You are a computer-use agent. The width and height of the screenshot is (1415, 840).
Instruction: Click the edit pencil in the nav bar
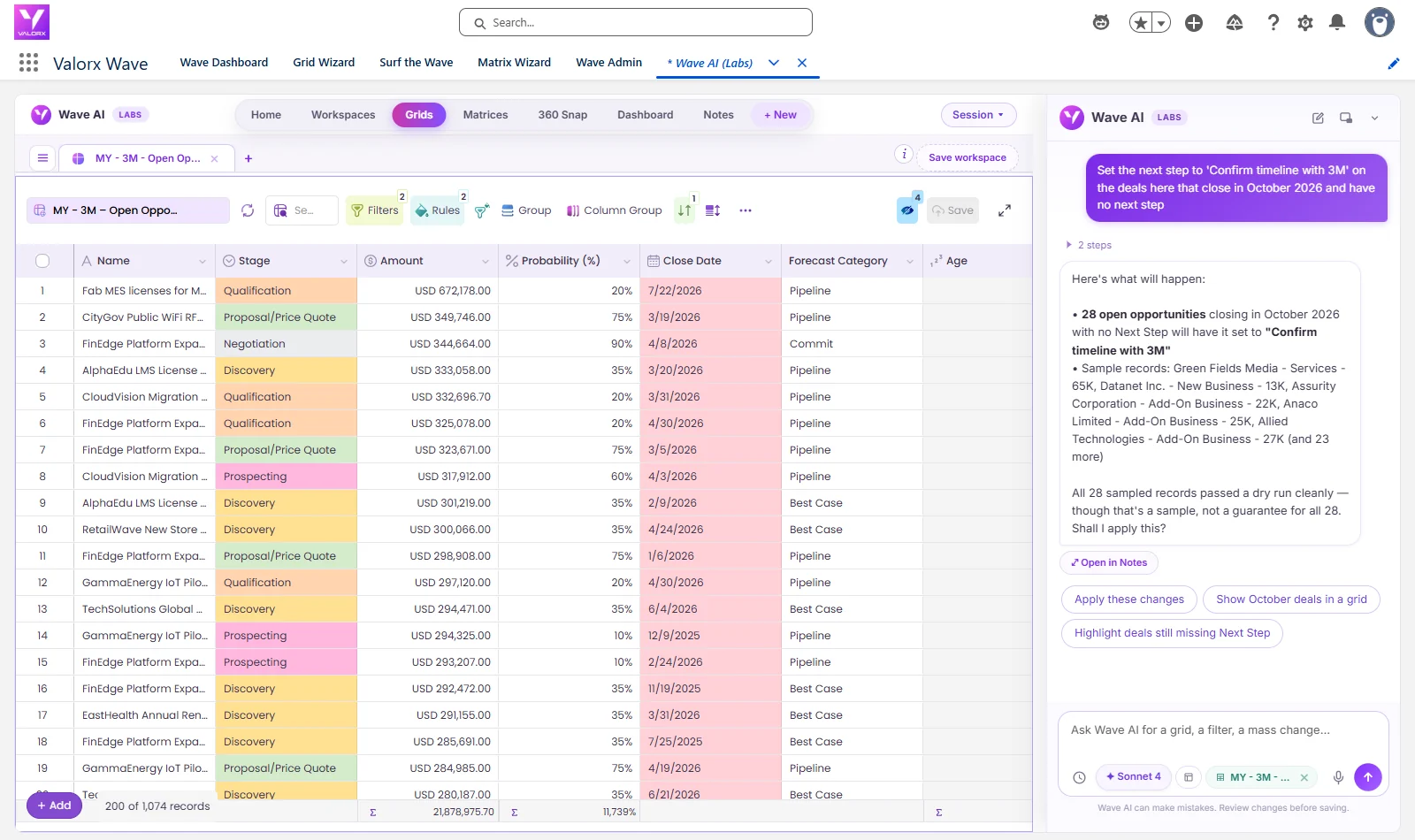[x=1394, y=63]
